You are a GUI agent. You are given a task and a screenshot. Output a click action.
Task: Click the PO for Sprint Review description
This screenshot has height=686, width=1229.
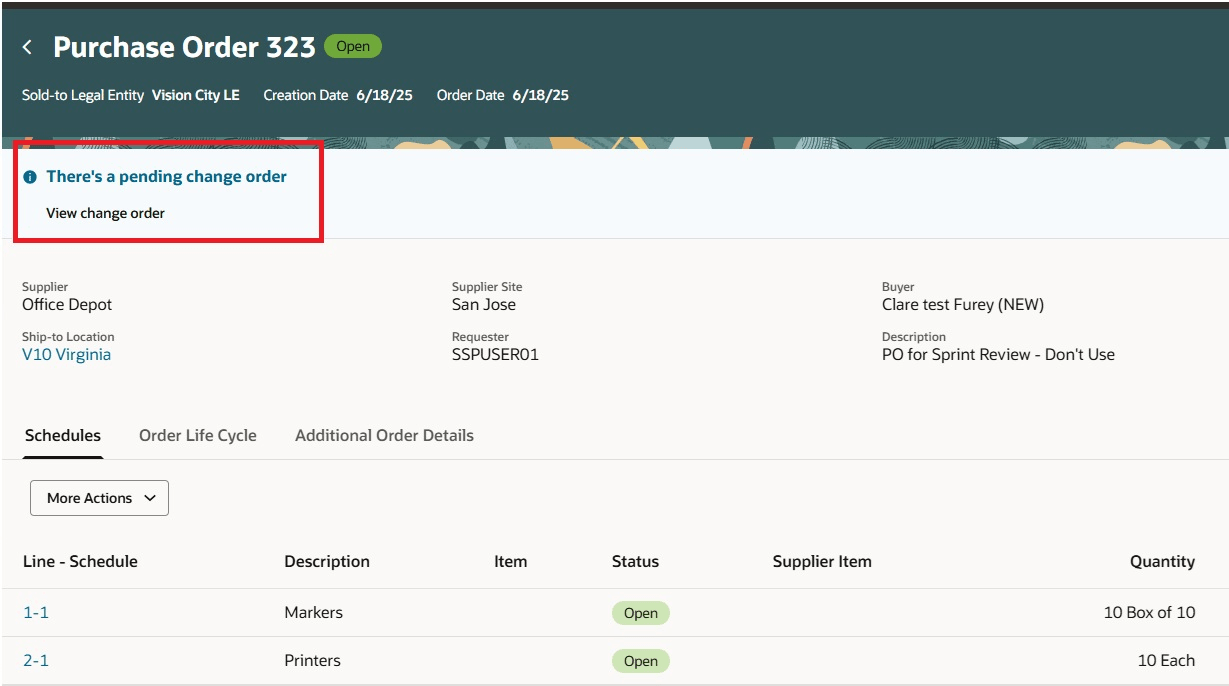pyautogui.click(x=998, y=354)
